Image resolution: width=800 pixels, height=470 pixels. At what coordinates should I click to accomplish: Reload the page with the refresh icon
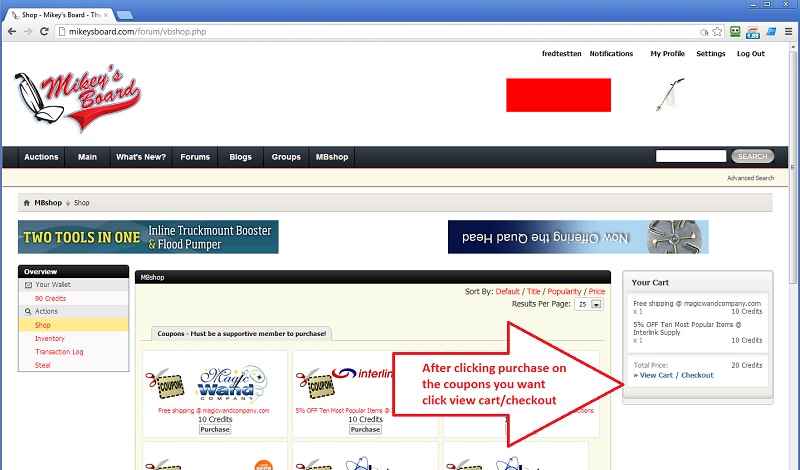tap(44, 32)
